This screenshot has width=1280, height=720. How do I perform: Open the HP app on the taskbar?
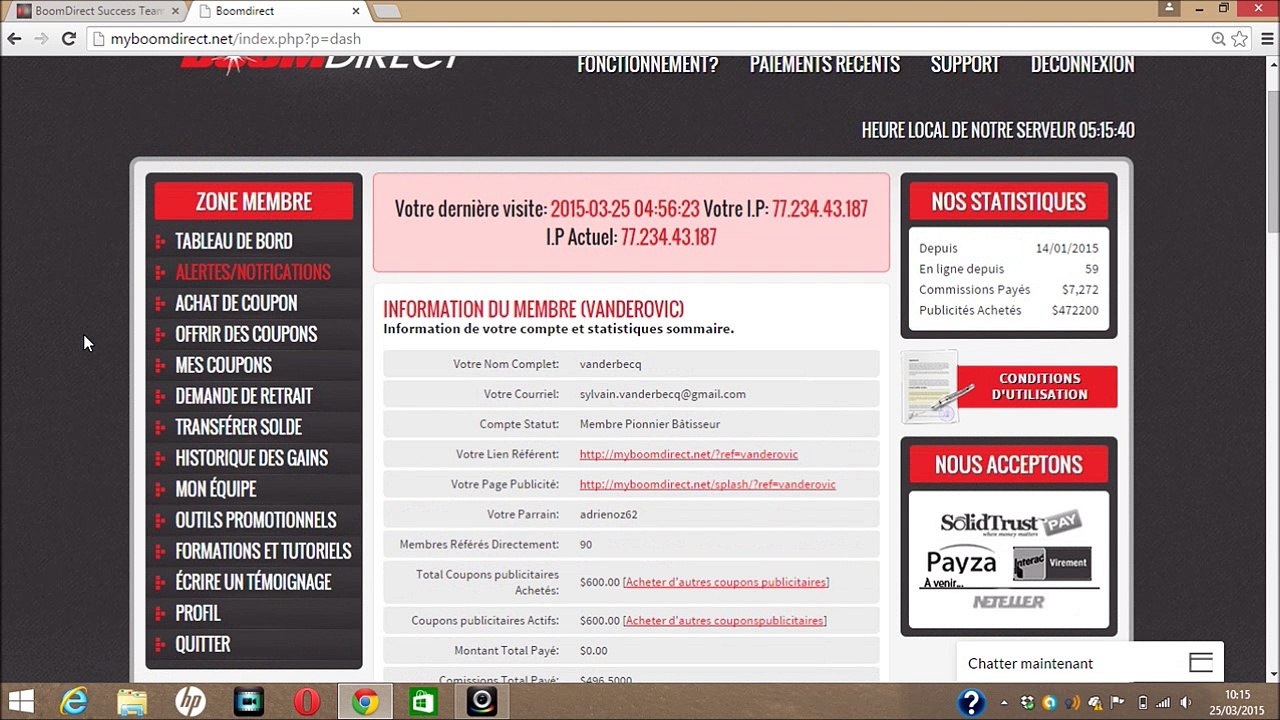[x=190, y=701]
